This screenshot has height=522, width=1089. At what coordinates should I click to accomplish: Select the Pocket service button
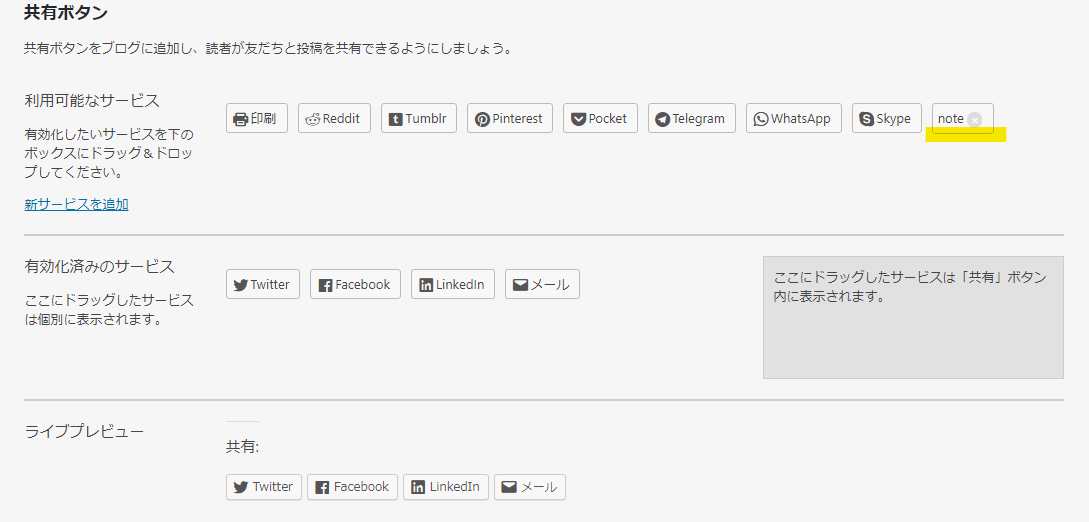600,118
